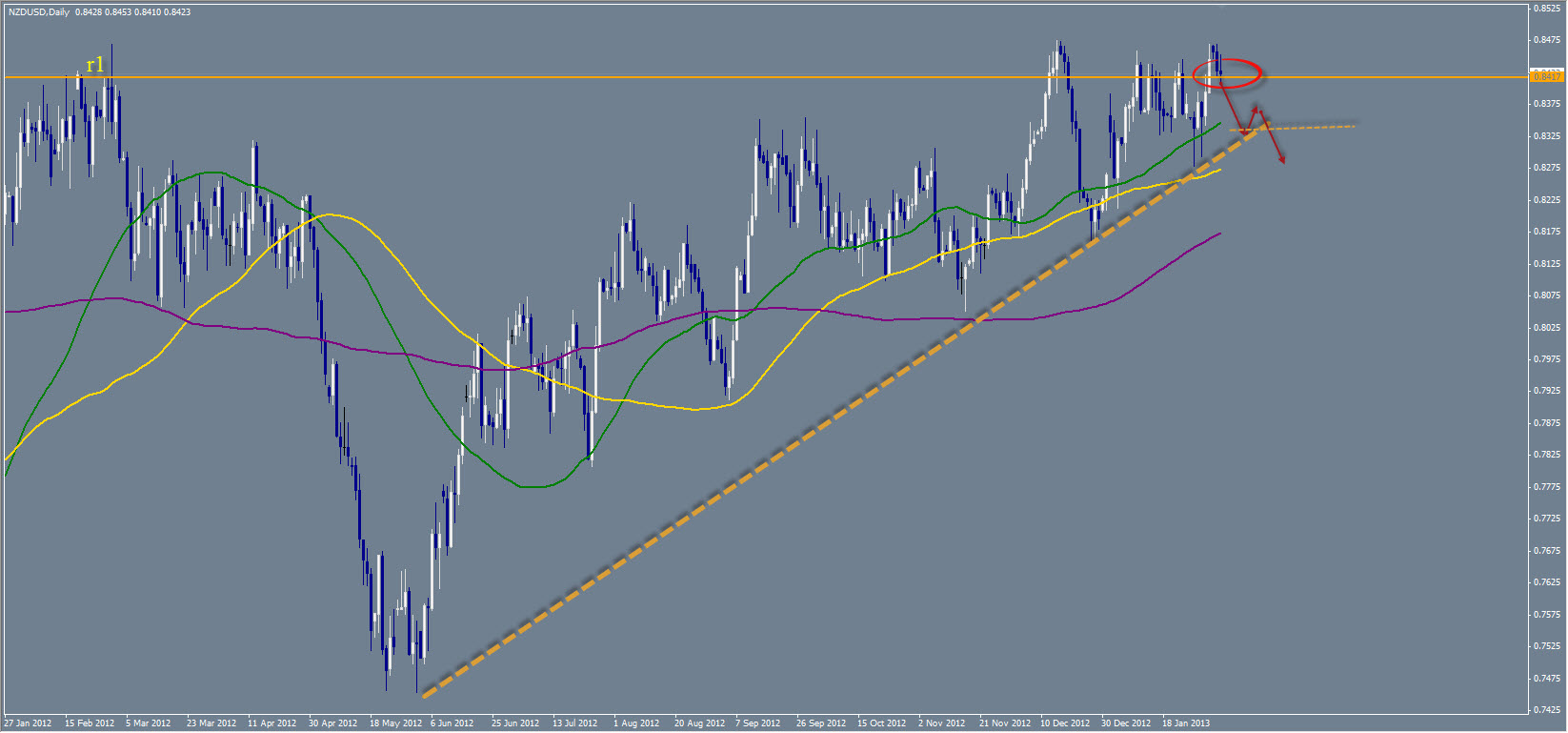Click the first downward red arrow below ellipse
This screenshot has width=1568, height=733.
coord(1233,107)
